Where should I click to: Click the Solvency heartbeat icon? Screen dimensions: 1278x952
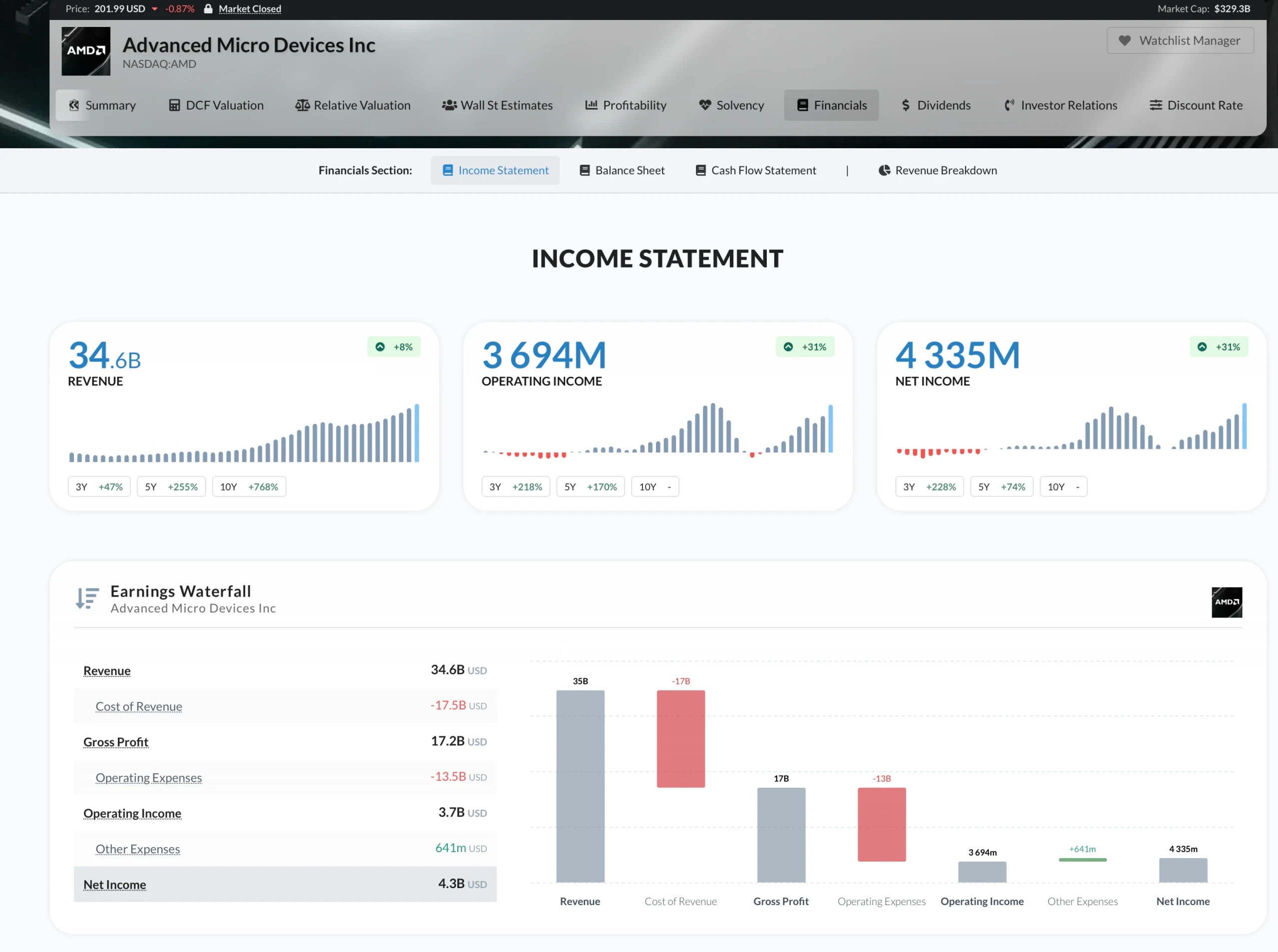705,105
